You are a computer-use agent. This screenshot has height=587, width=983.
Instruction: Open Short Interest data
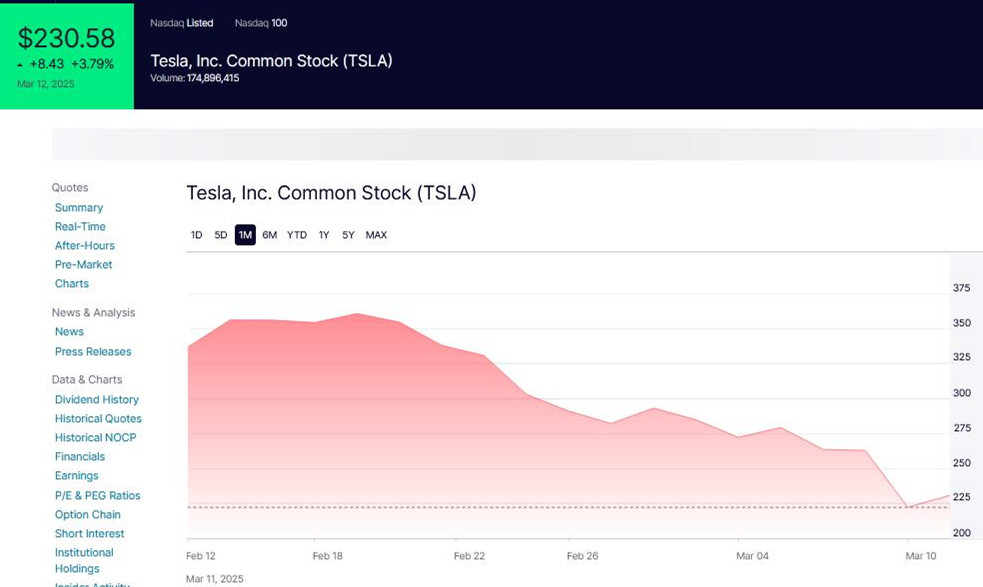click(x=90, y=534)
